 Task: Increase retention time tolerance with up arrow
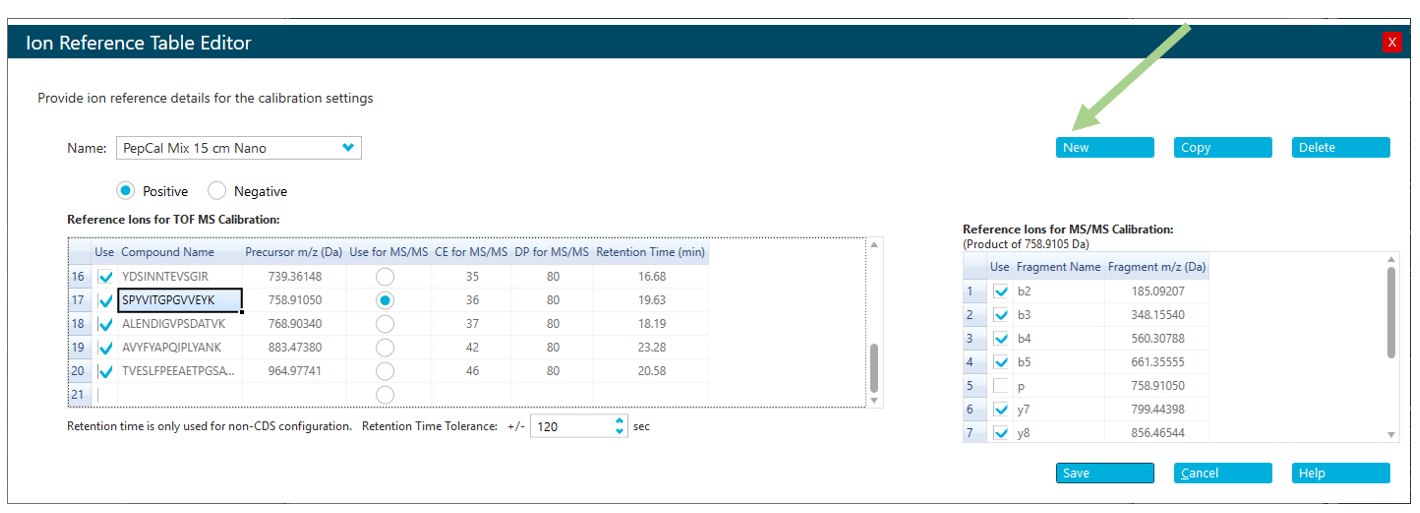point(620,421)
